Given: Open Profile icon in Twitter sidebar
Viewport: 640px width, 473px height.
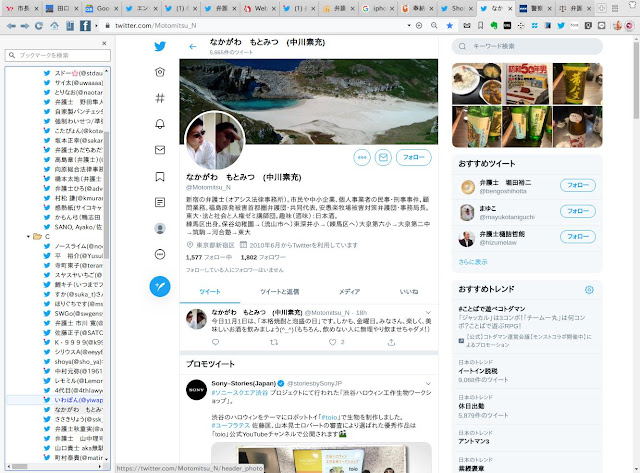Looking at the screenshot, I should point(160,229).
